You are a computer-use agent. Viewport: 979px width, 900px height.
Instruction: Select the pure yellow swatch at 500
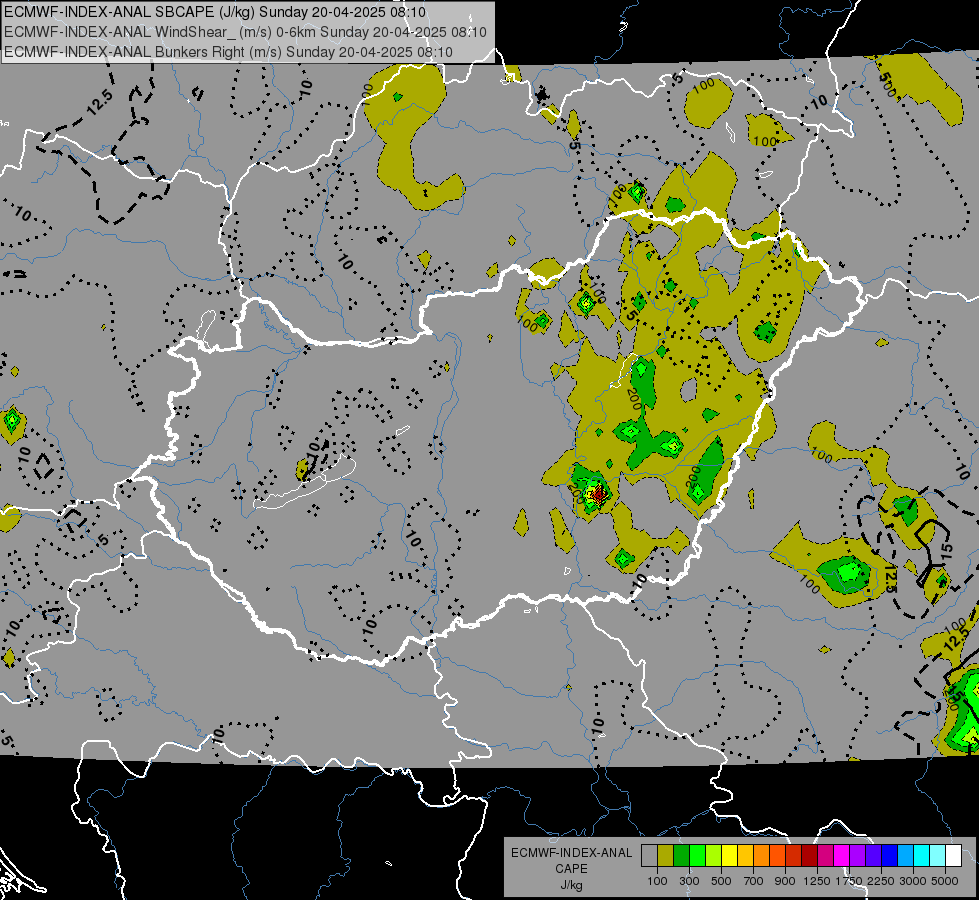[729, 855]
